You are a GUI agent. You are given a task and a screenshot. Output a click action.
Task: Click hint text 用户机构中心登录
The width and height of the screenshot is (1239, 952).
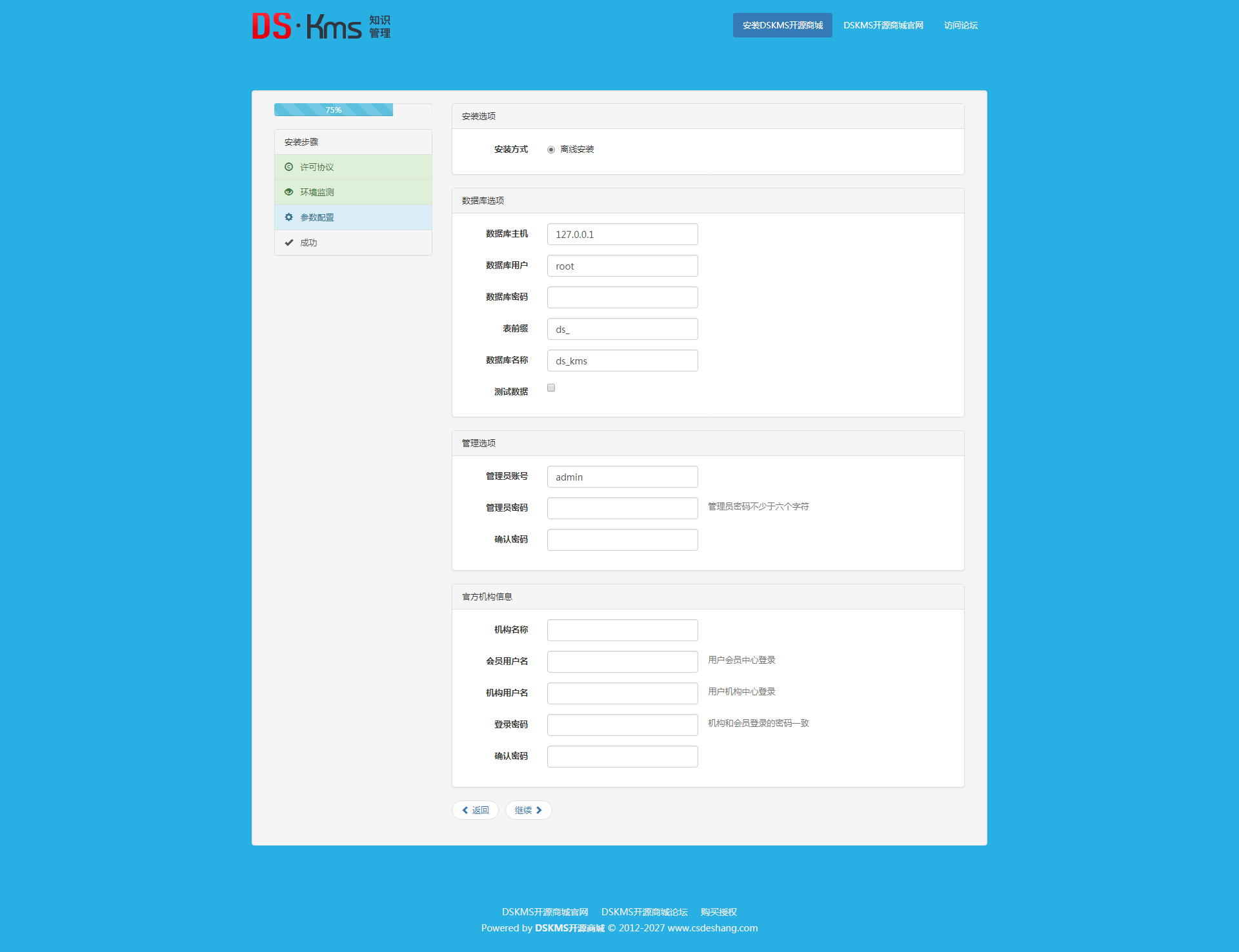click(741, 692)
